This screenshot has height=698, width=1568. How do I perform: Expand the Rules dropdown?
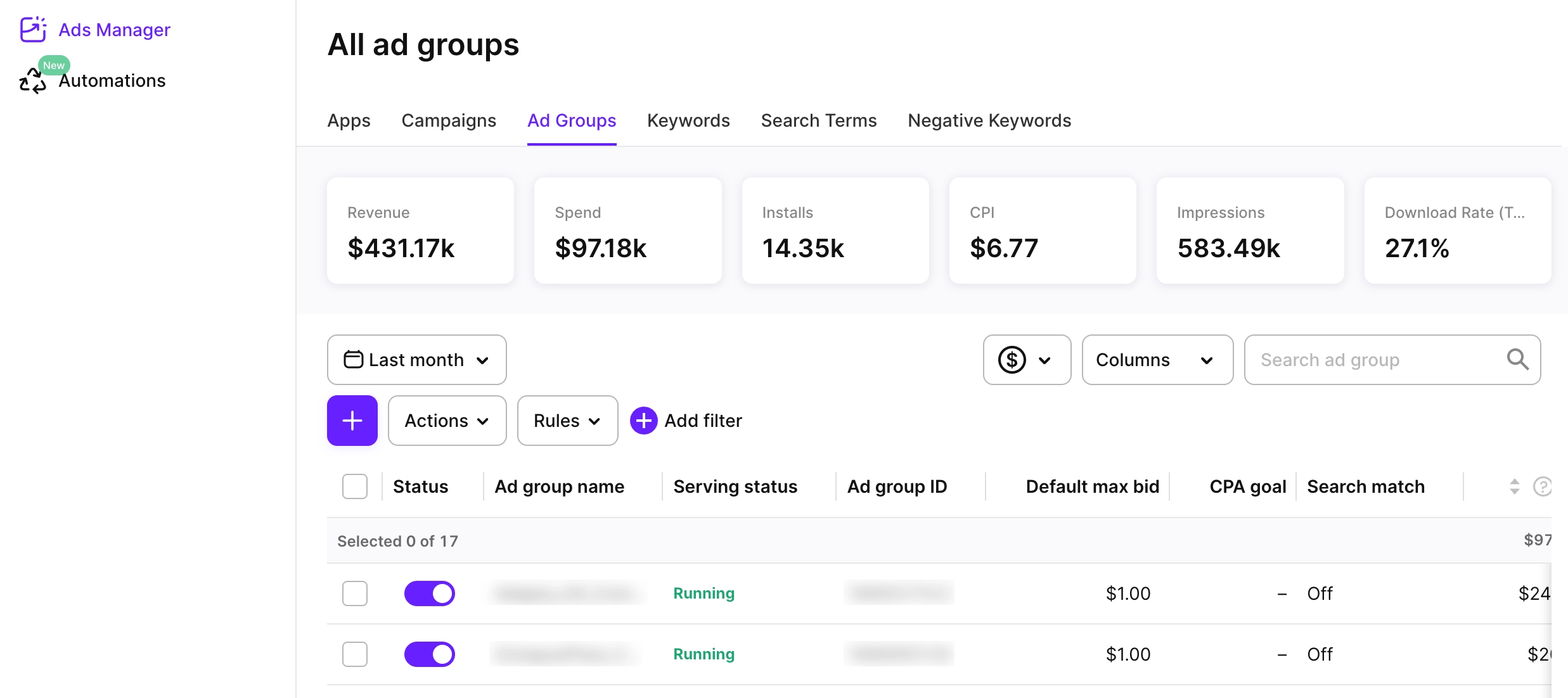(567, 420)
